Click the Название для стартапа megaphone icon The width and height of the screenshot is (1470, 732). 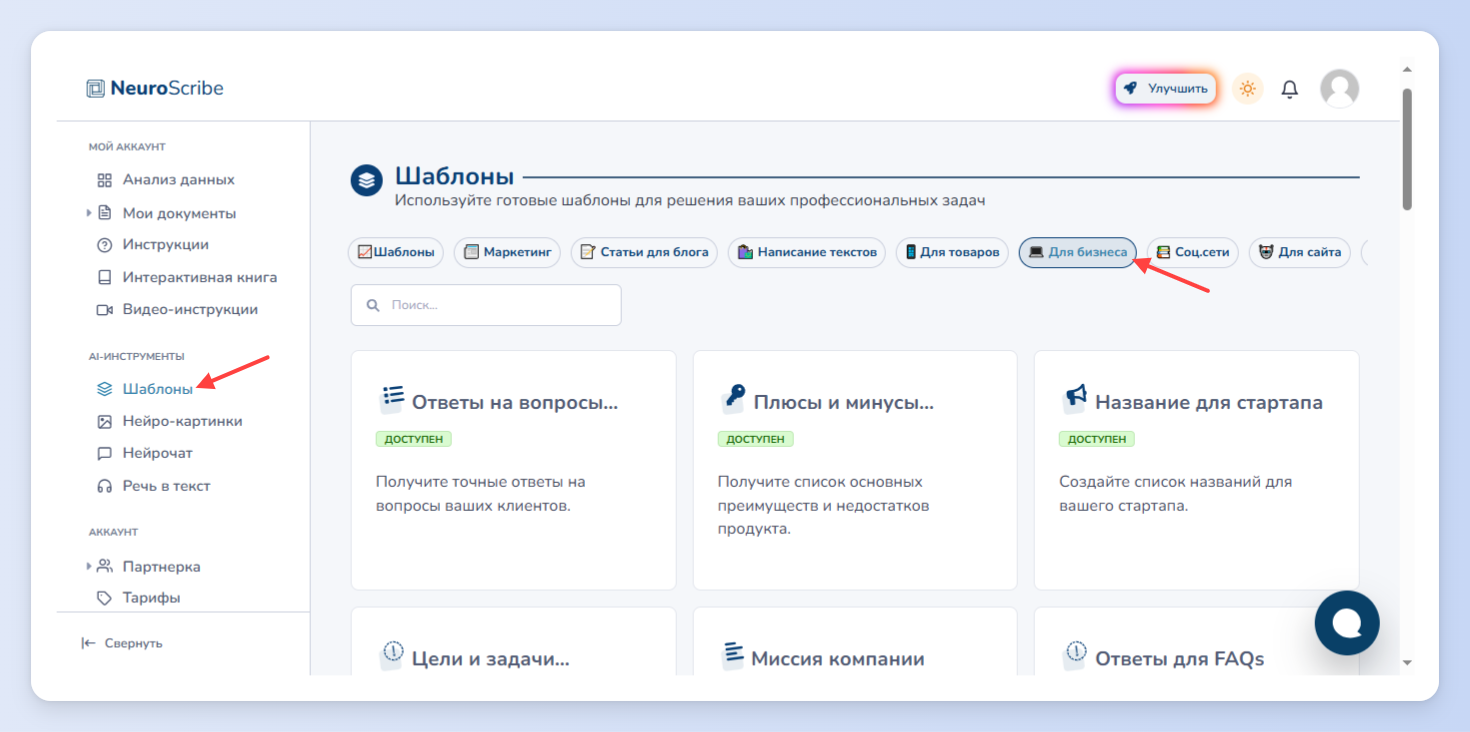click(x=1075, y=399)
